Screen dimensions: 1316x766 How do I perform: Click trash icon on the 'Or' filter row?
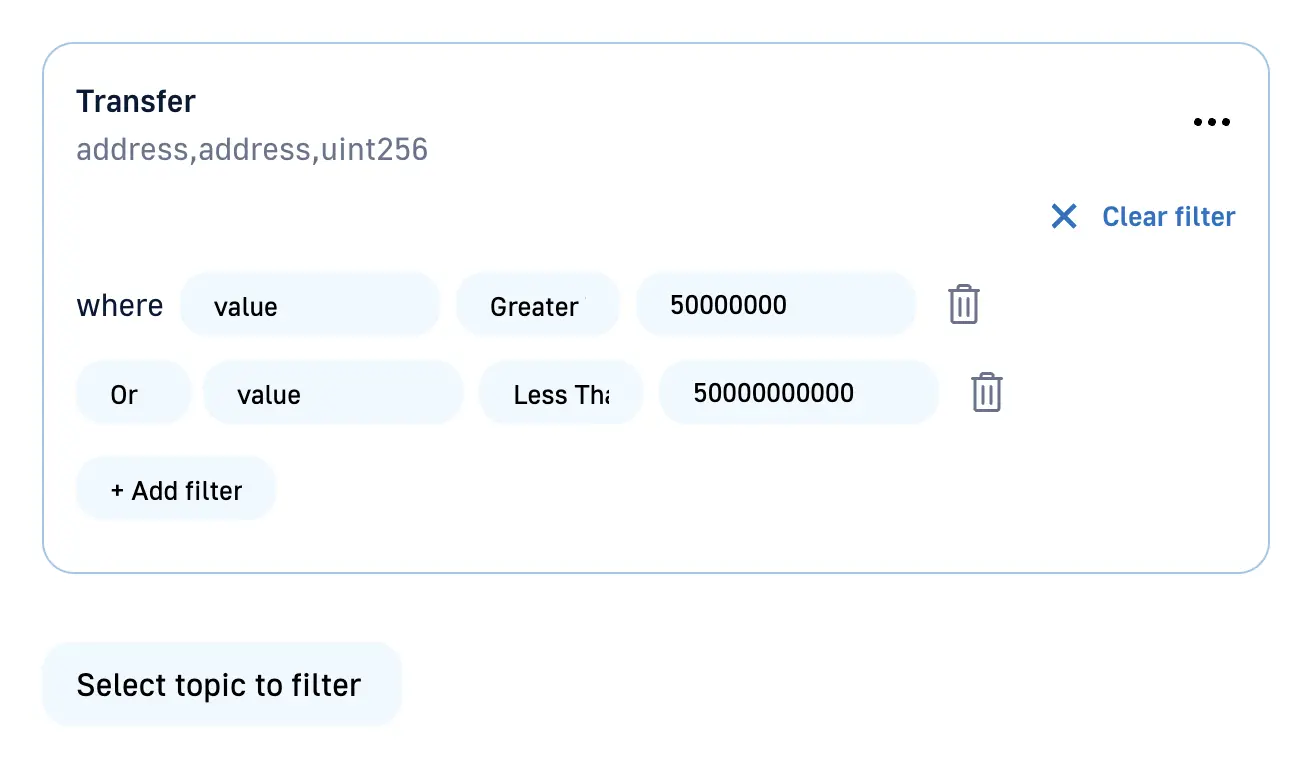pyautogui.click(x=986, y=393)
